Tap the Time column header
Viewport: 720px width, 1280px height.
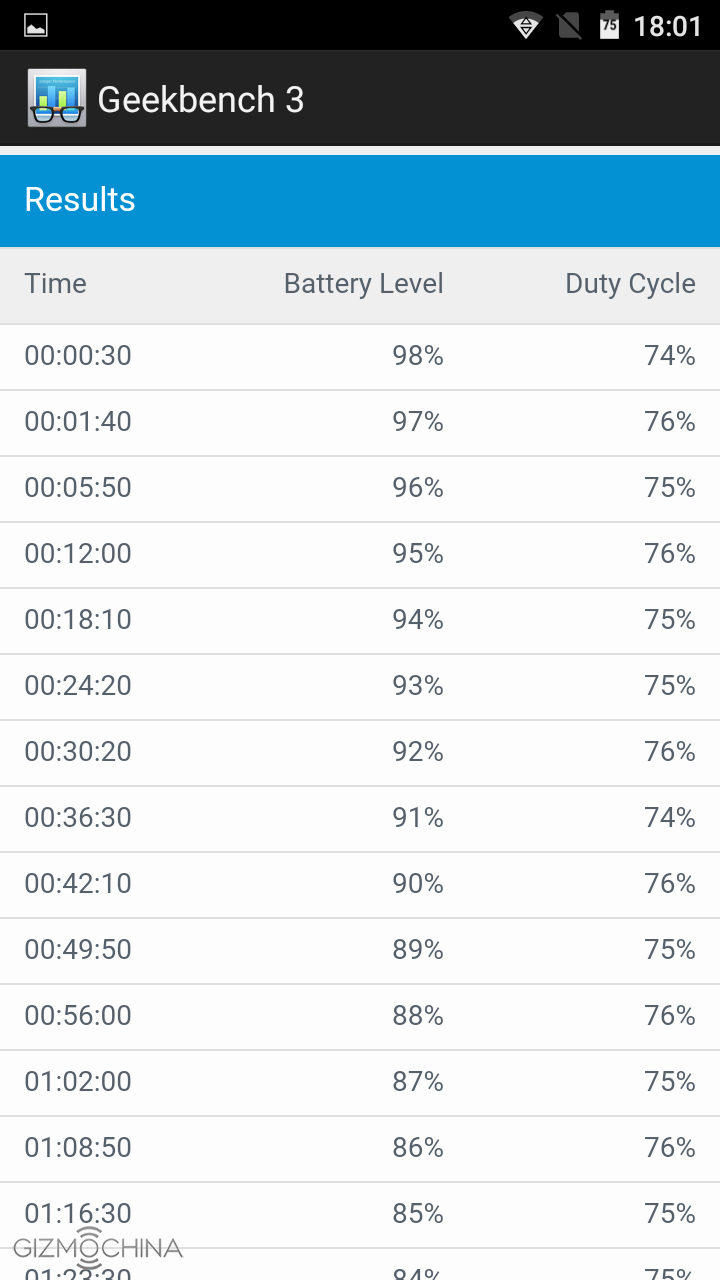click(56, 284)
